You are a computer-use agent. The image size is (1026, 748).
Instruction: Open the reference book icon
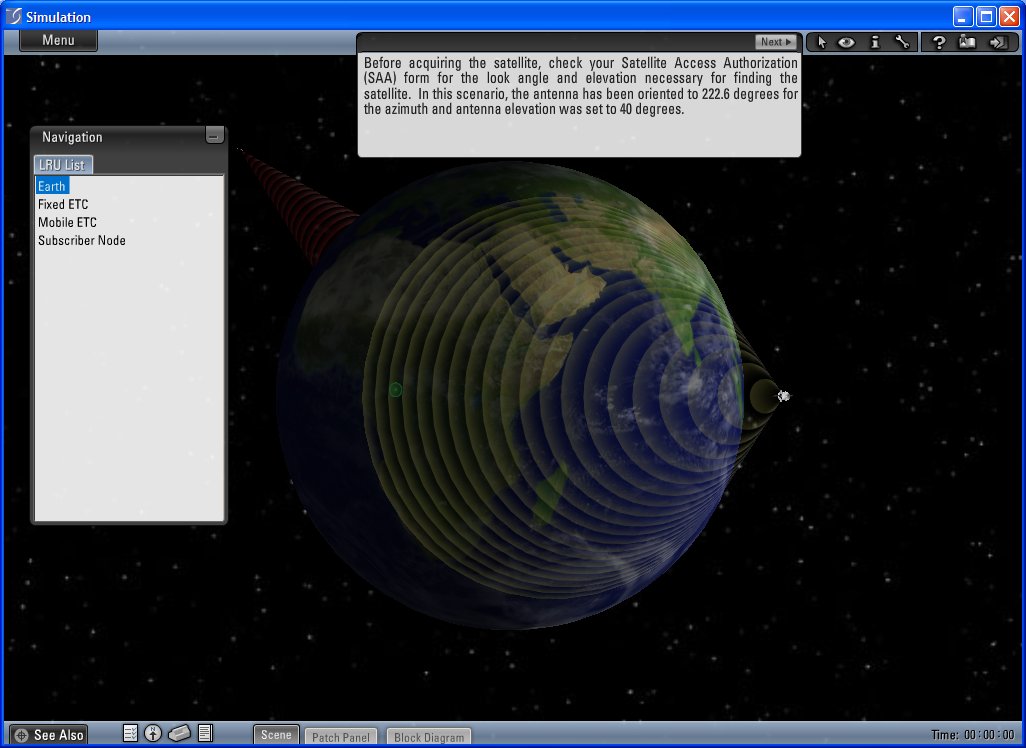tap(967, 42)
